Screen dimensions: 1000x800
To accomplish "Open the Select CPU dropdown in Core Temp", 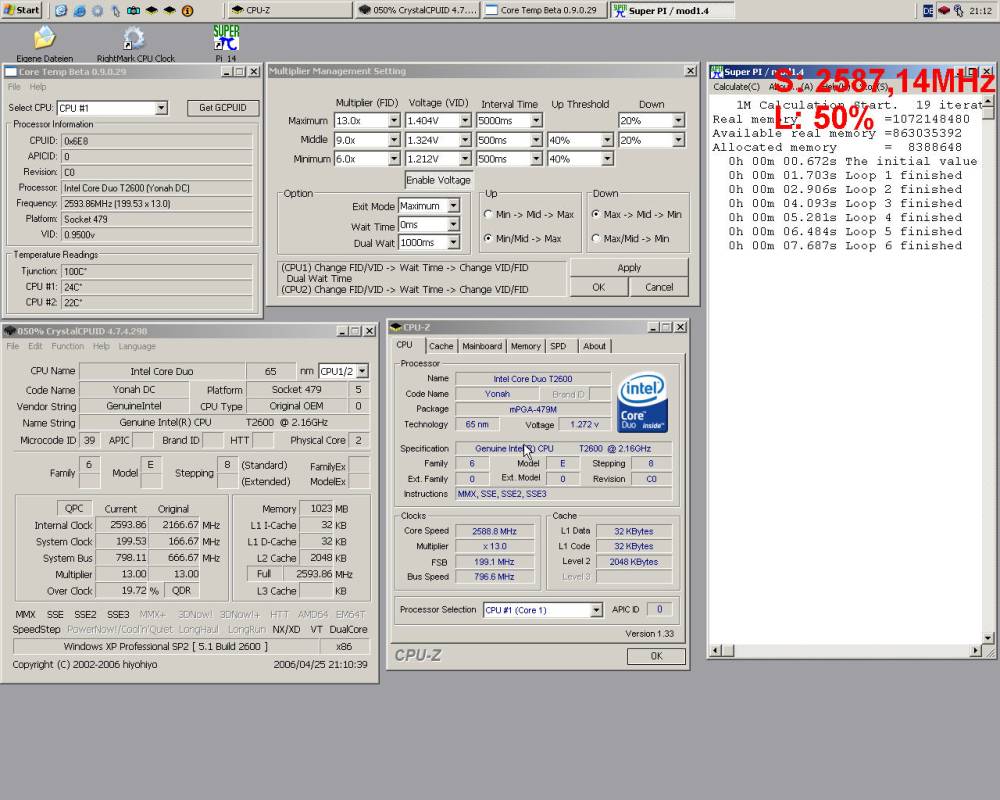I will coord(161,108).
